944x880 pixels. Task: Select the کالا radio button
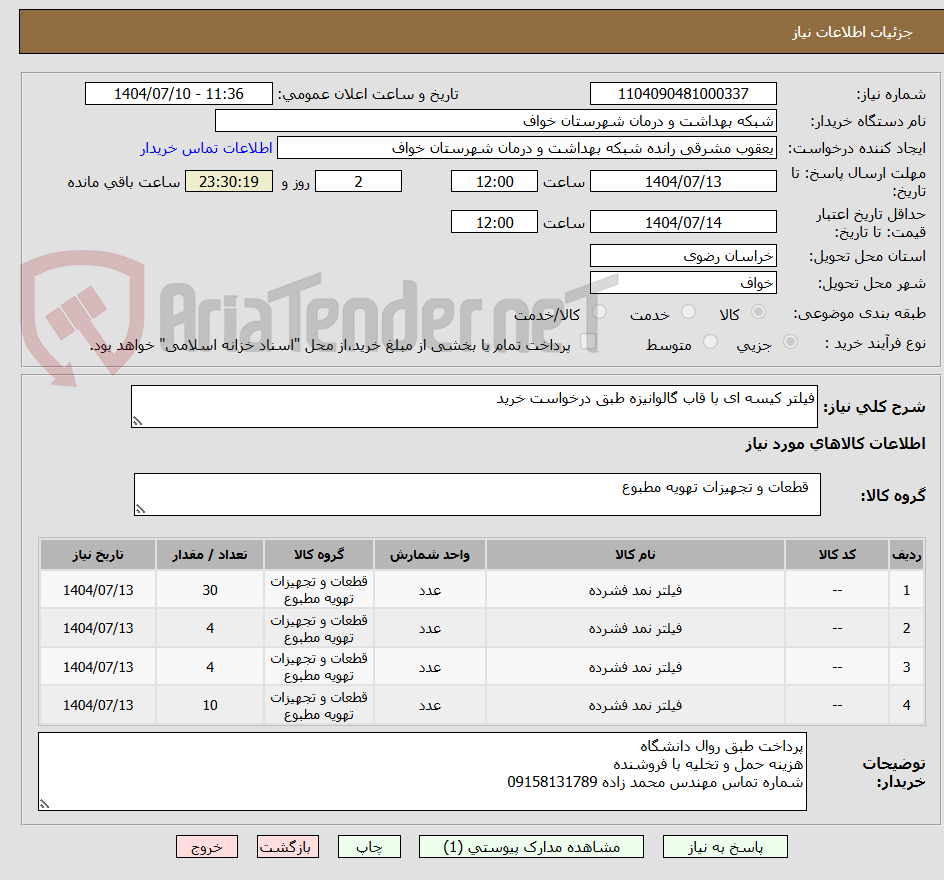point(759,312)
